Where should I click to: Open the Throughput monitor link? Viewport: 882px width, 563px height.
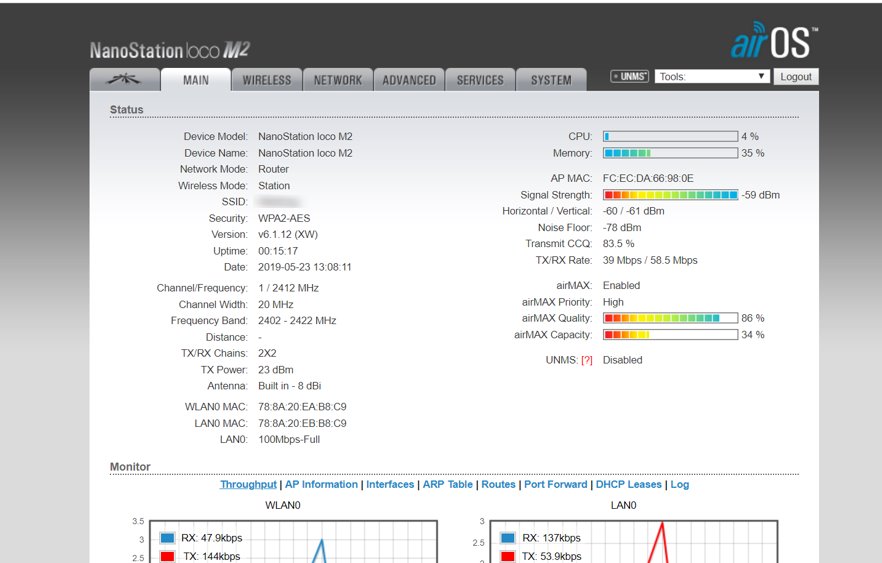248,484
